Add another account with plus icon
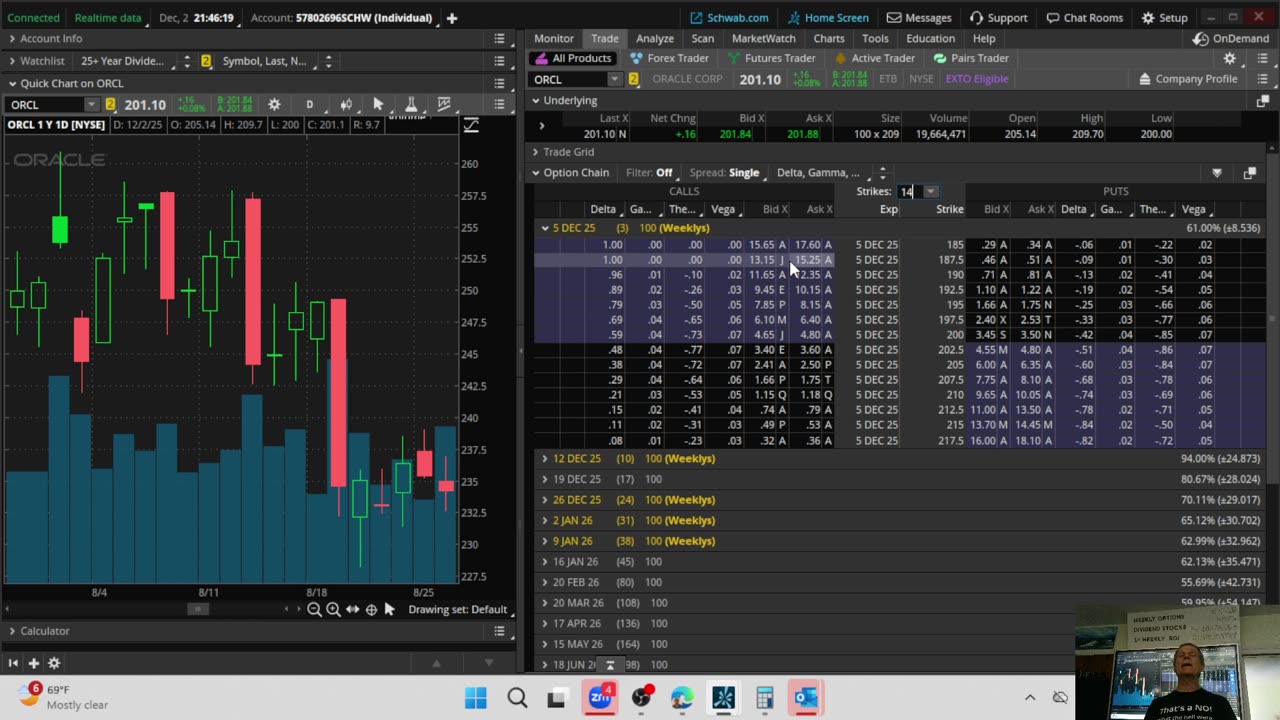This screenshot has width=1280, height=720. point(452,18)
